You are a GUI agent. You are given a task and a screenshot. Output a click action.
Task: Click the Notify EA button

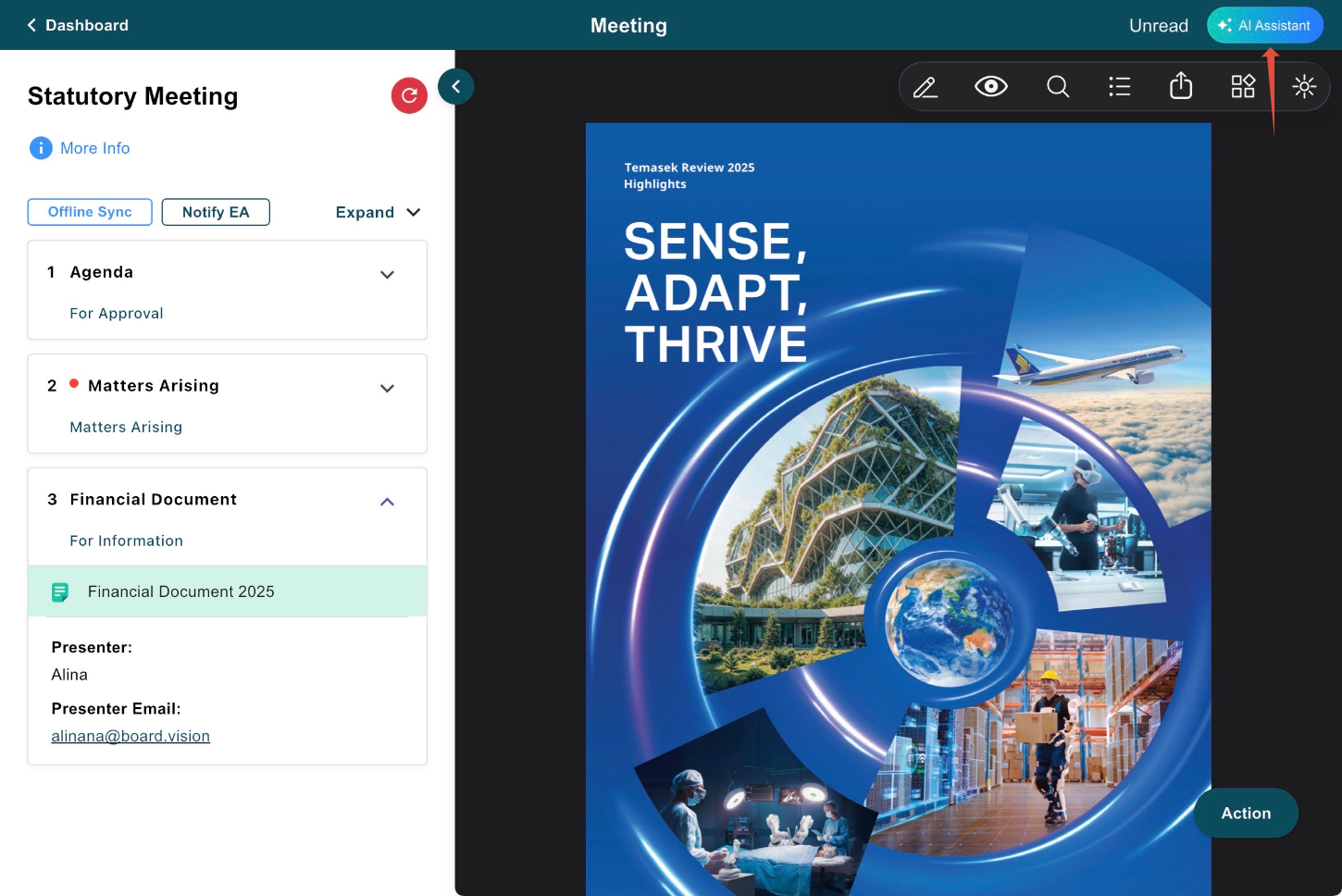point(216,212)
